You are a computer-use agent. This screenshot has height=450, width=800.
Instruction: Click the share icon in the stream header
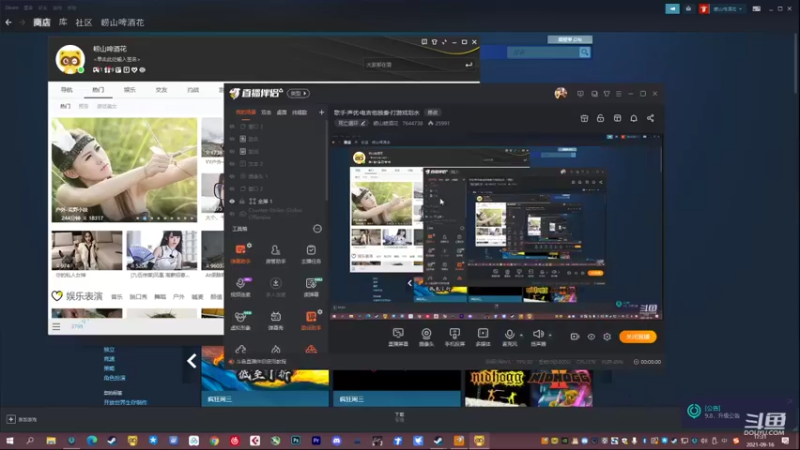pyautogui.click(x=651, y=118)
